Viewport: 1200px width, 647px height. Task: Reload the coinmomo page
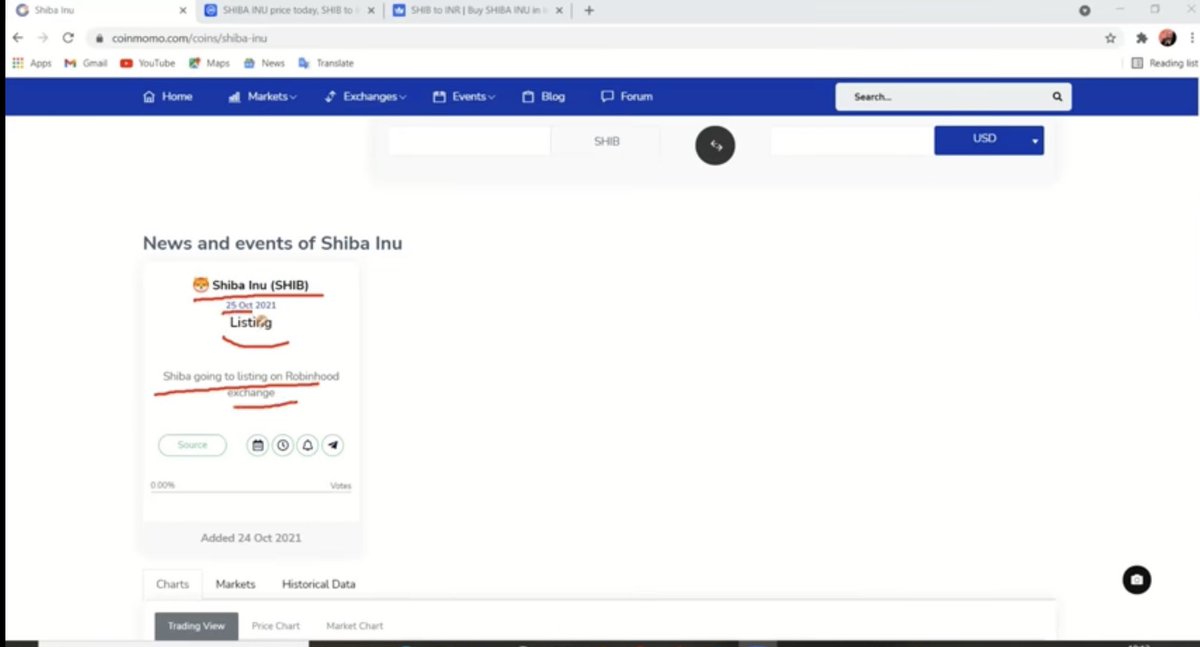coord(68,38)
